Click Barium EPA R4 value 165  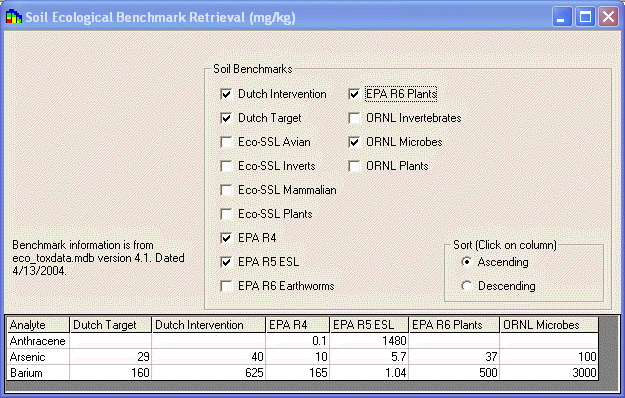pyautogui.click(x=297, y=373)
